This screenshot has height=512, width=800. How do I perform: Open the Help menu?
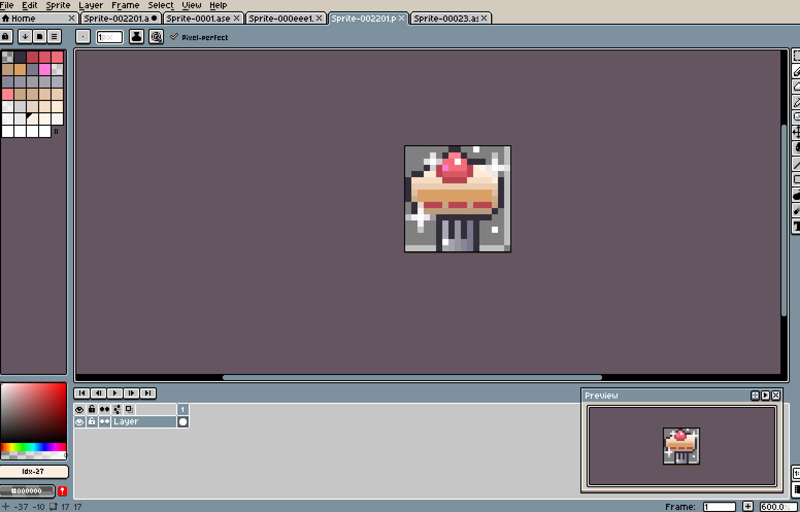218,5
